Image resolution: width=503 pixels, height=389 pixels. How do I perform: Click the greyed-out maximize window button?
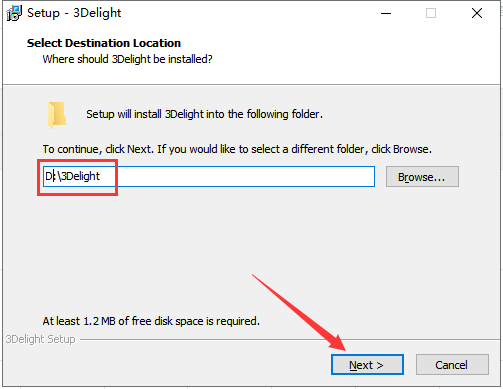431,13
